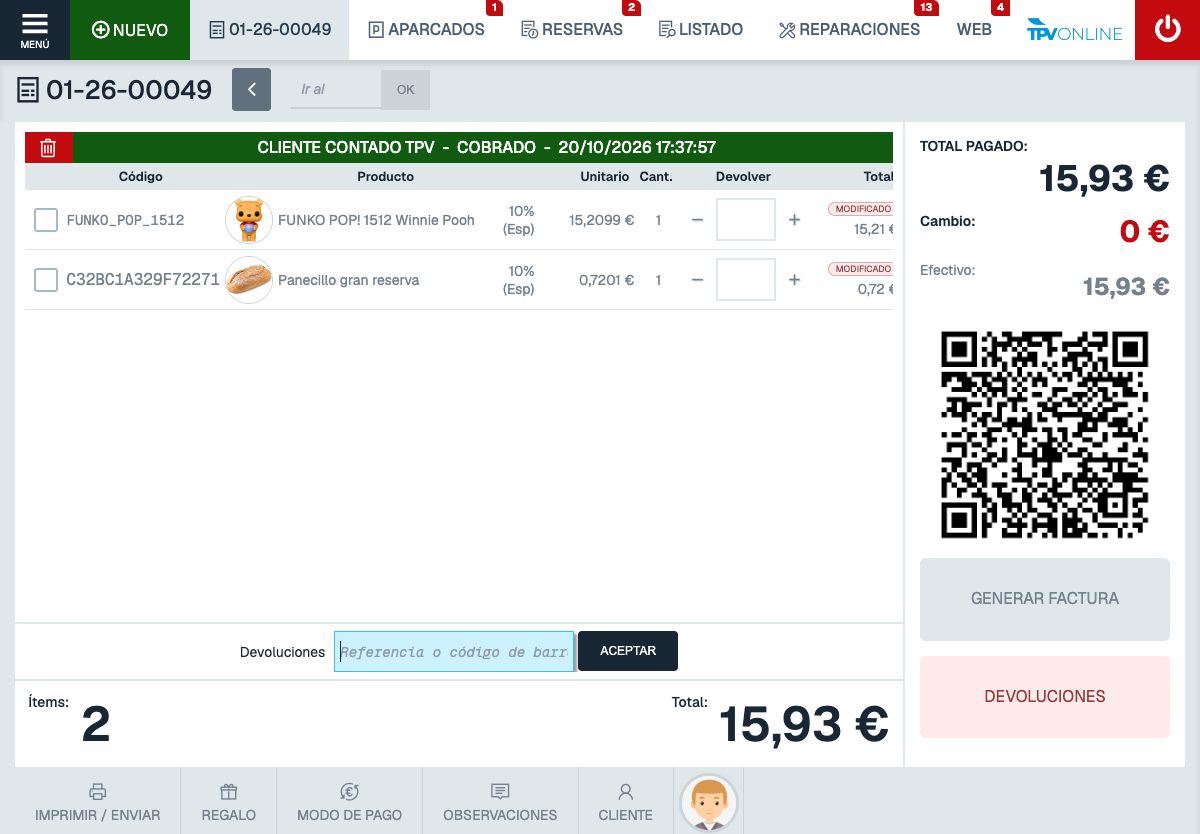Create a new ticket with NUEVO
Viewport: 1200px width, 834px height.
pos(130,30)
